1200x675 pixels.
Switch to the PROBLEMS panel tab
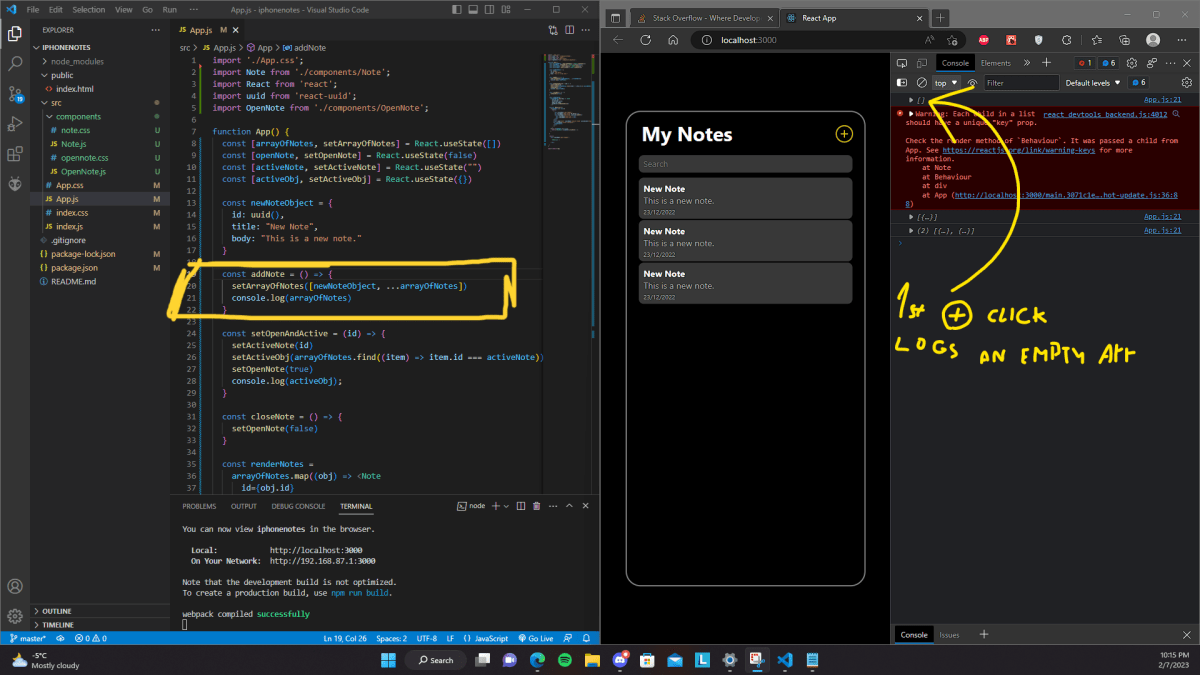coord(199,506)
